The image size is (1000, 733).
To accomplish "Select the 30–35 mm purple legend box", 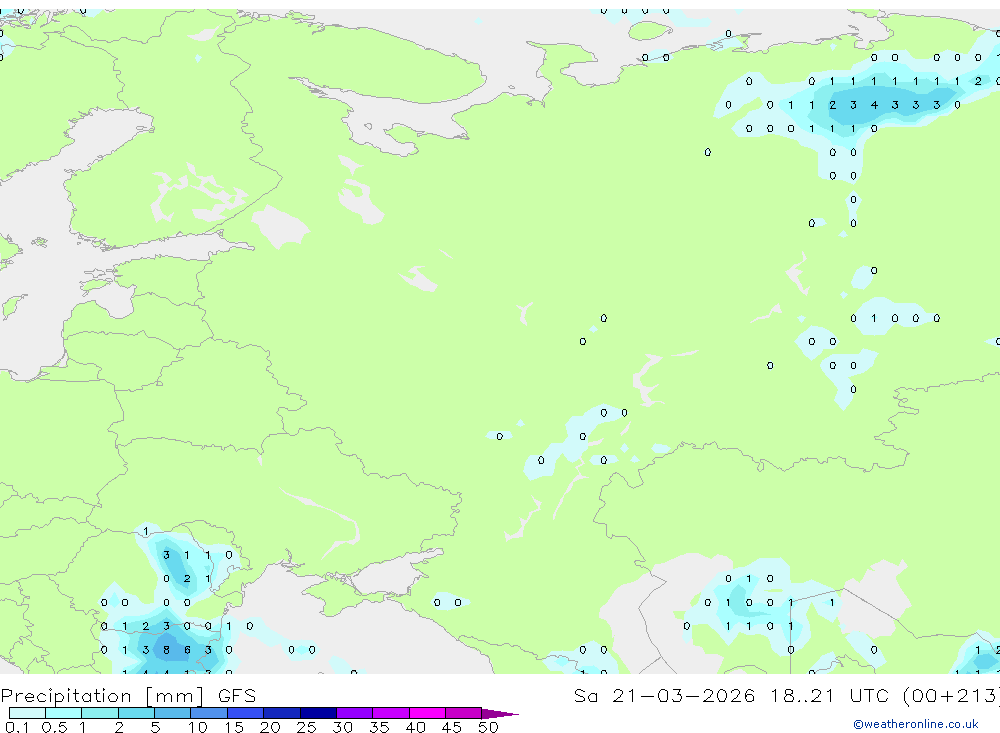I will click(x=355, y=713).
